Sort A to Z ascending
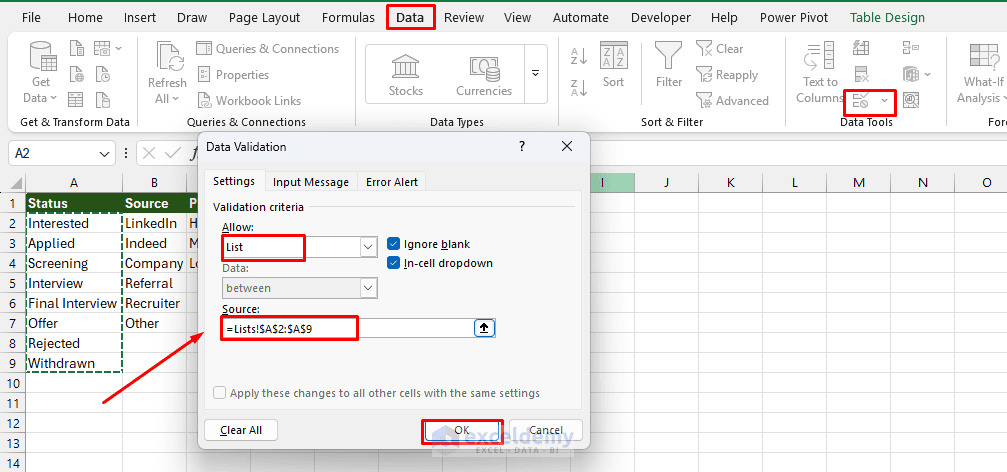This screenshot has width=1007, height=472. pyautogui.click(x=579, y=57)
